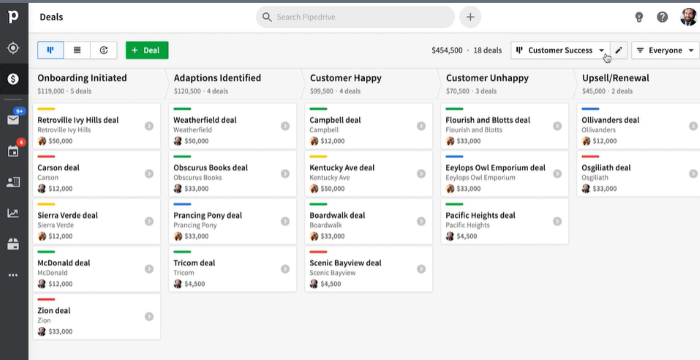Click arrow on Tricom deal card
The width and height of the screenshot is (700, 360).
click(285, 269)
